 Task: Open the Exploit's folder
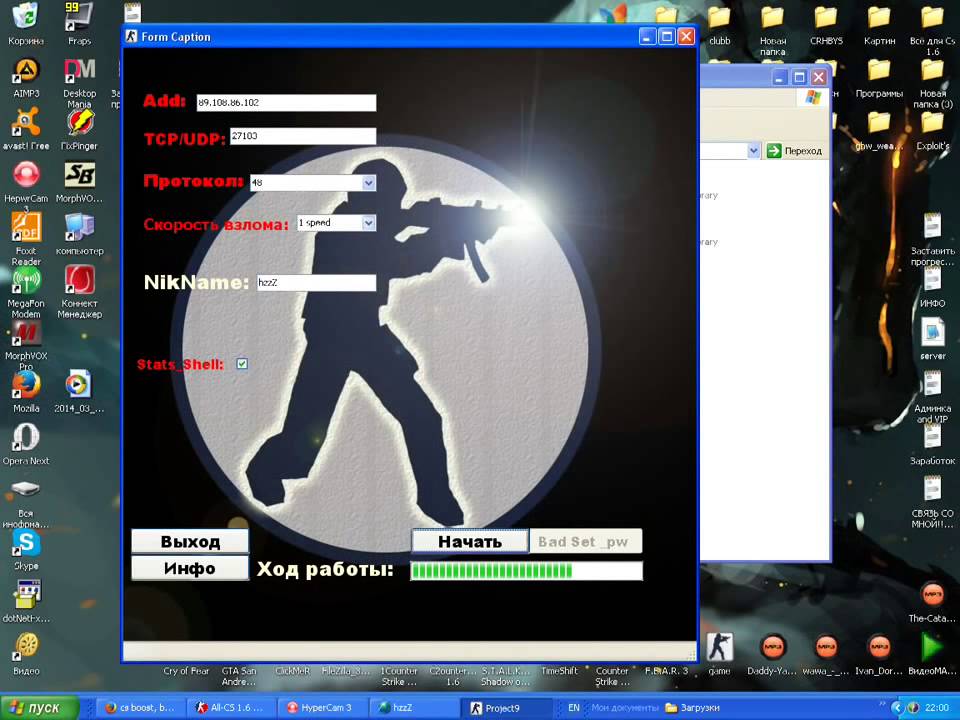point(932,122)
